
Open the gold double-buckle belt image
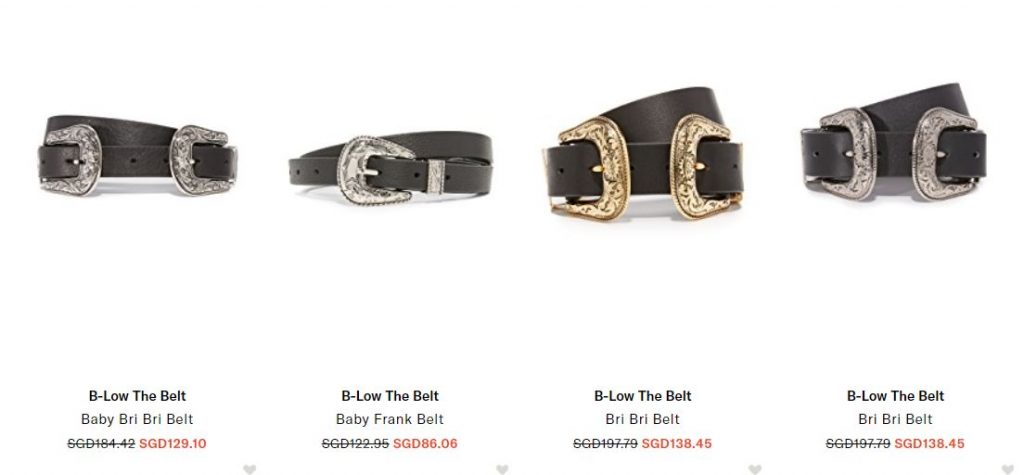pos(643,154)
